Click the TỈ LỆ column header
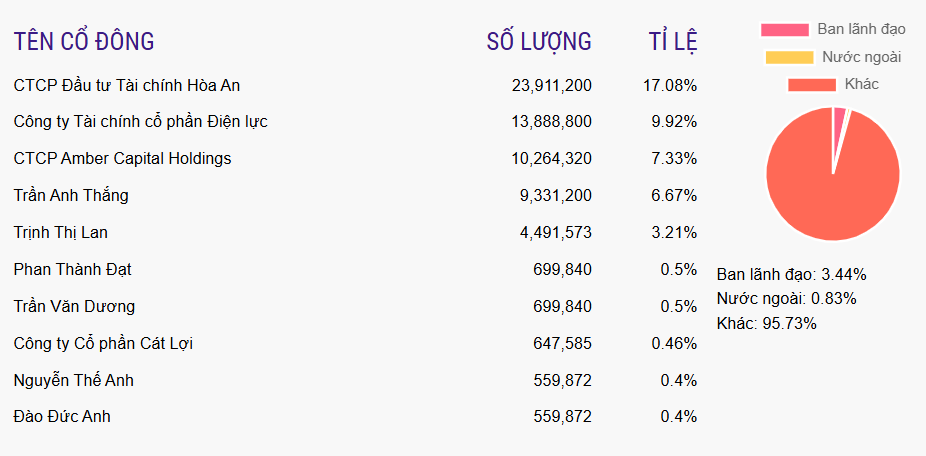 click(x=672, y=42)
